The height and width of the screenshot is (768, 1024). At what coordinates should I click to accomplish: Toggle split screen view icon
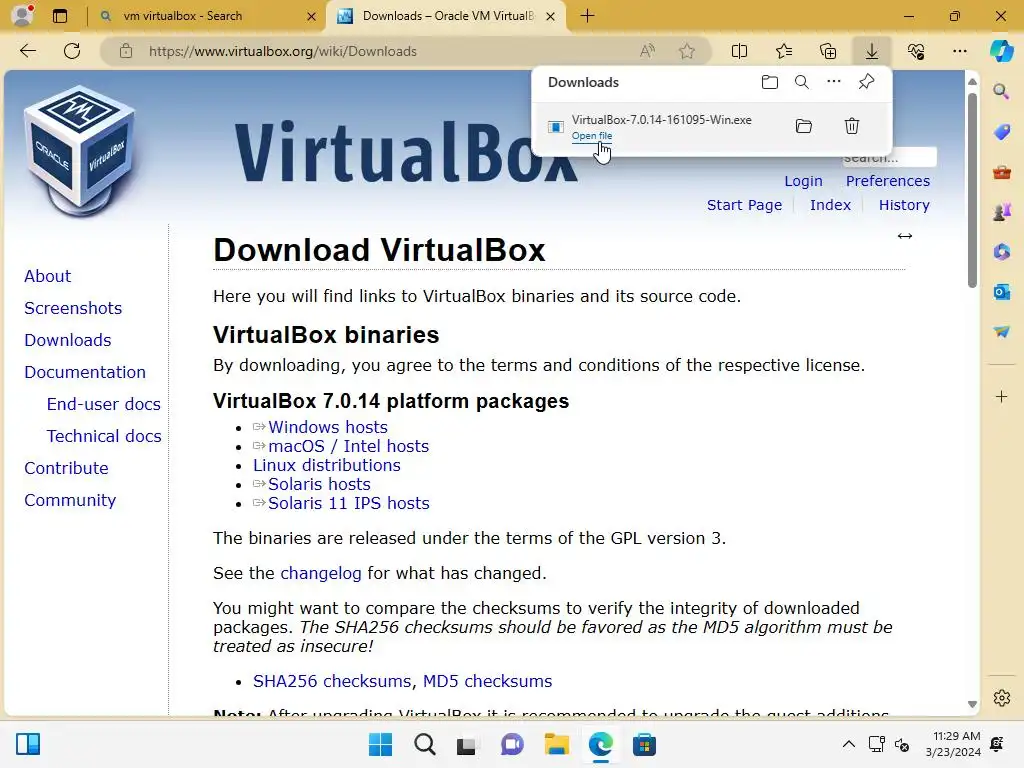coord(739,51)
